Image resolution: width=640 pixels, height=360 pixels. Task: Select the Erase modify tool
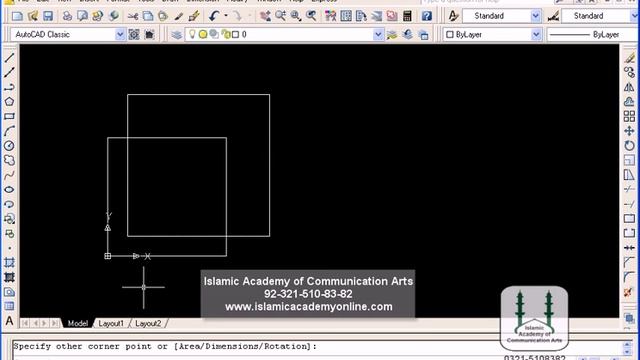(x=629, y=58)
